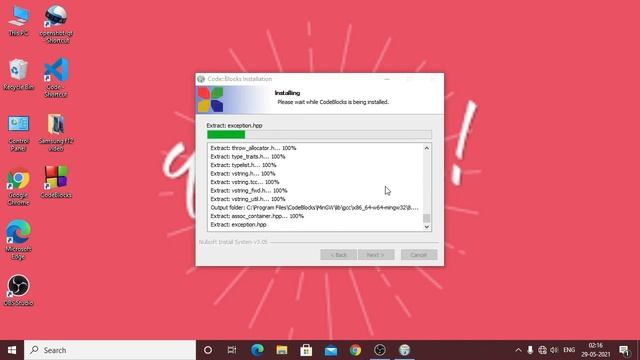The image size is (640, 360).
Task: Select the 'Extract: vstring.h... 100%' log line
Action: tap(243, 174)
